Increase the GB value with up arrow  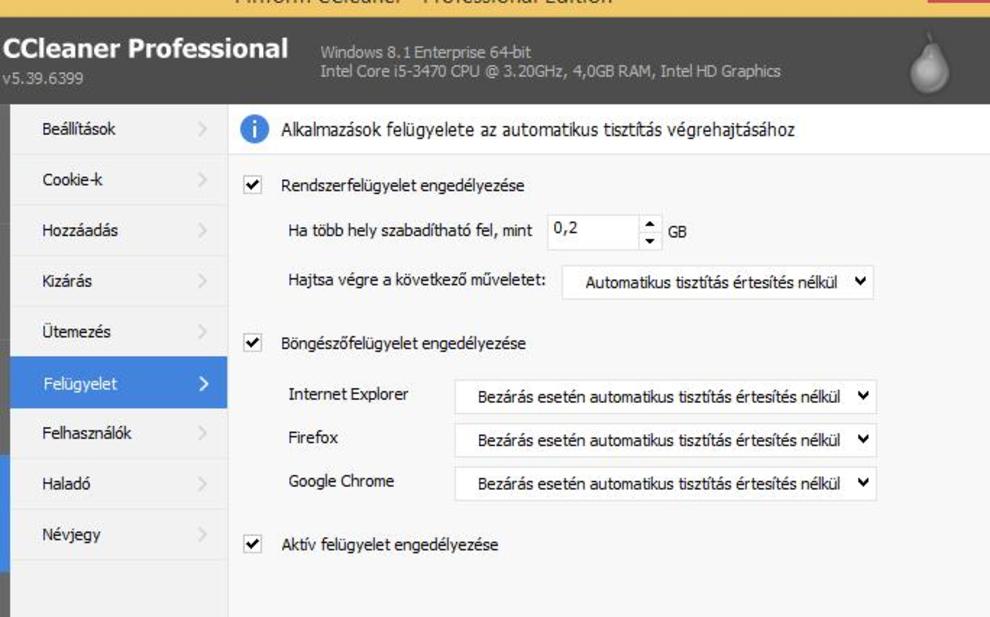coord(651,223)
